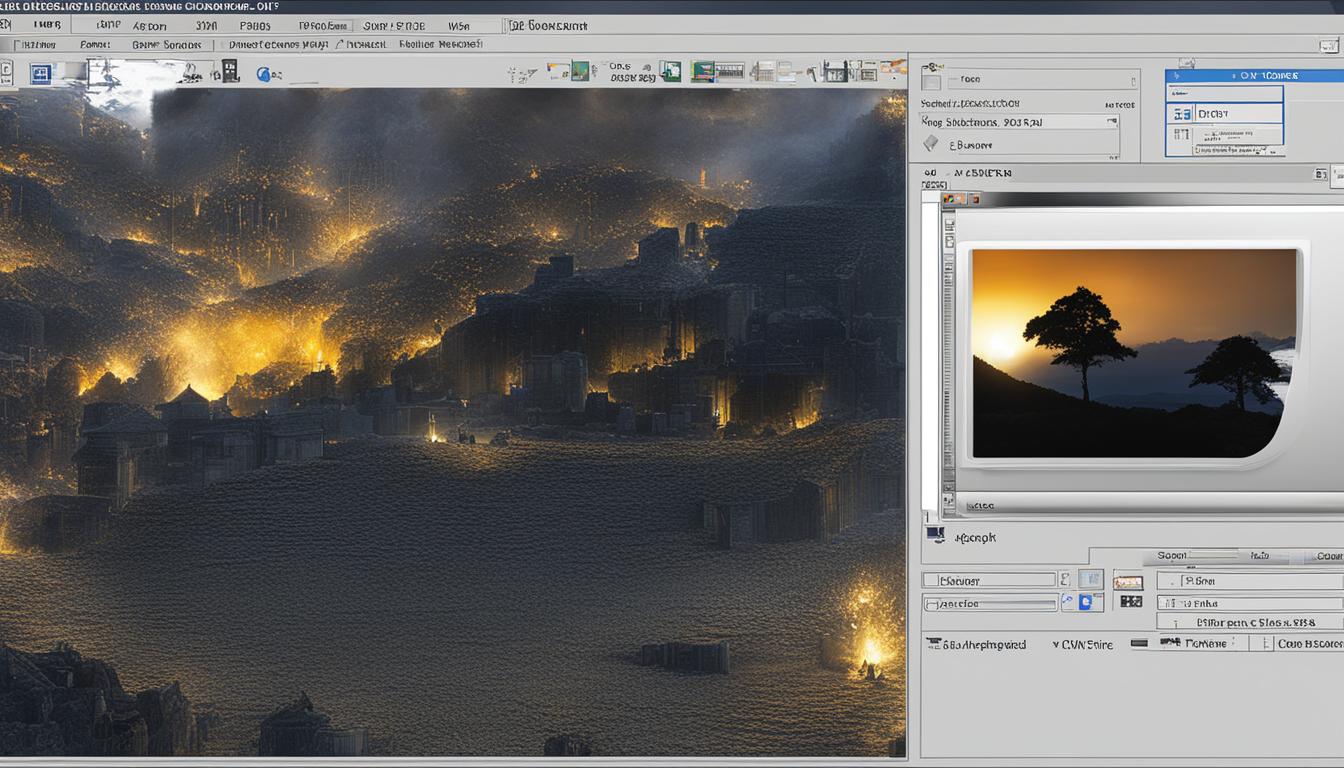Select the calendar grid icon beside Dicisy field
The height and width of the screenshot is (768, 1344).
pyautogui.click(x=1180, y=115)
